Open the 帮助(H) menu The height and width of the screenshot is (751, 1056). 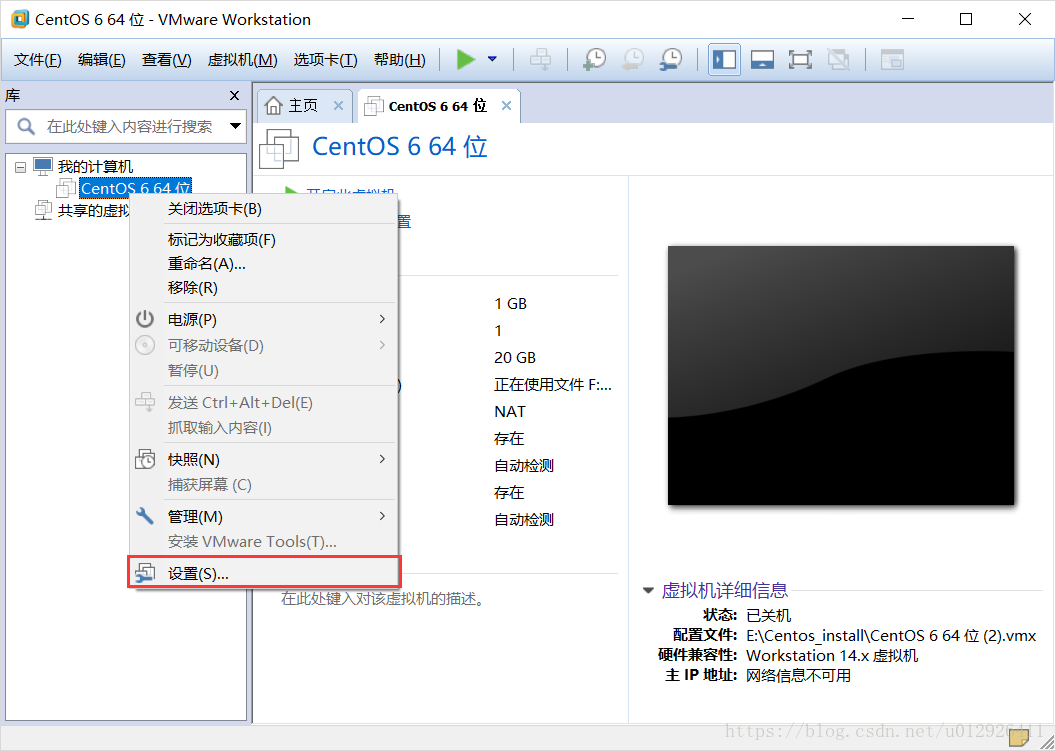(x=399, y=60)
